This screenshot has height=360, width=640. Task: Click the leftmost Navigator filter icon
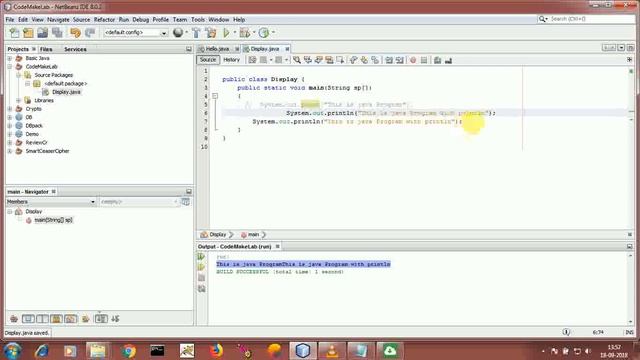[x=14, y=319]
